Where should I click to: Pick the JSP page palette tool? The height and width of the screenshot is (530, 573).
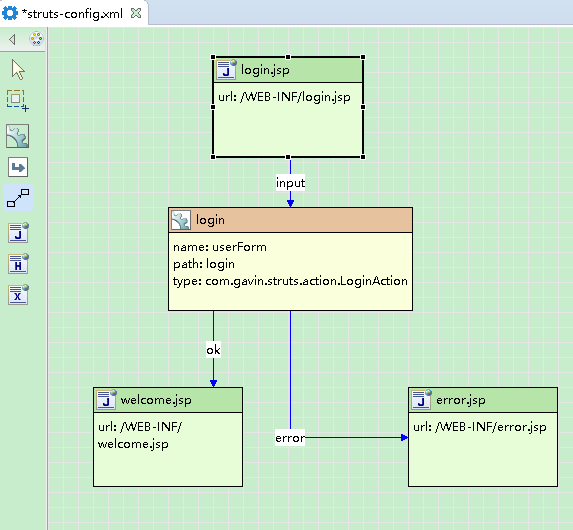(x=18, y=232)
